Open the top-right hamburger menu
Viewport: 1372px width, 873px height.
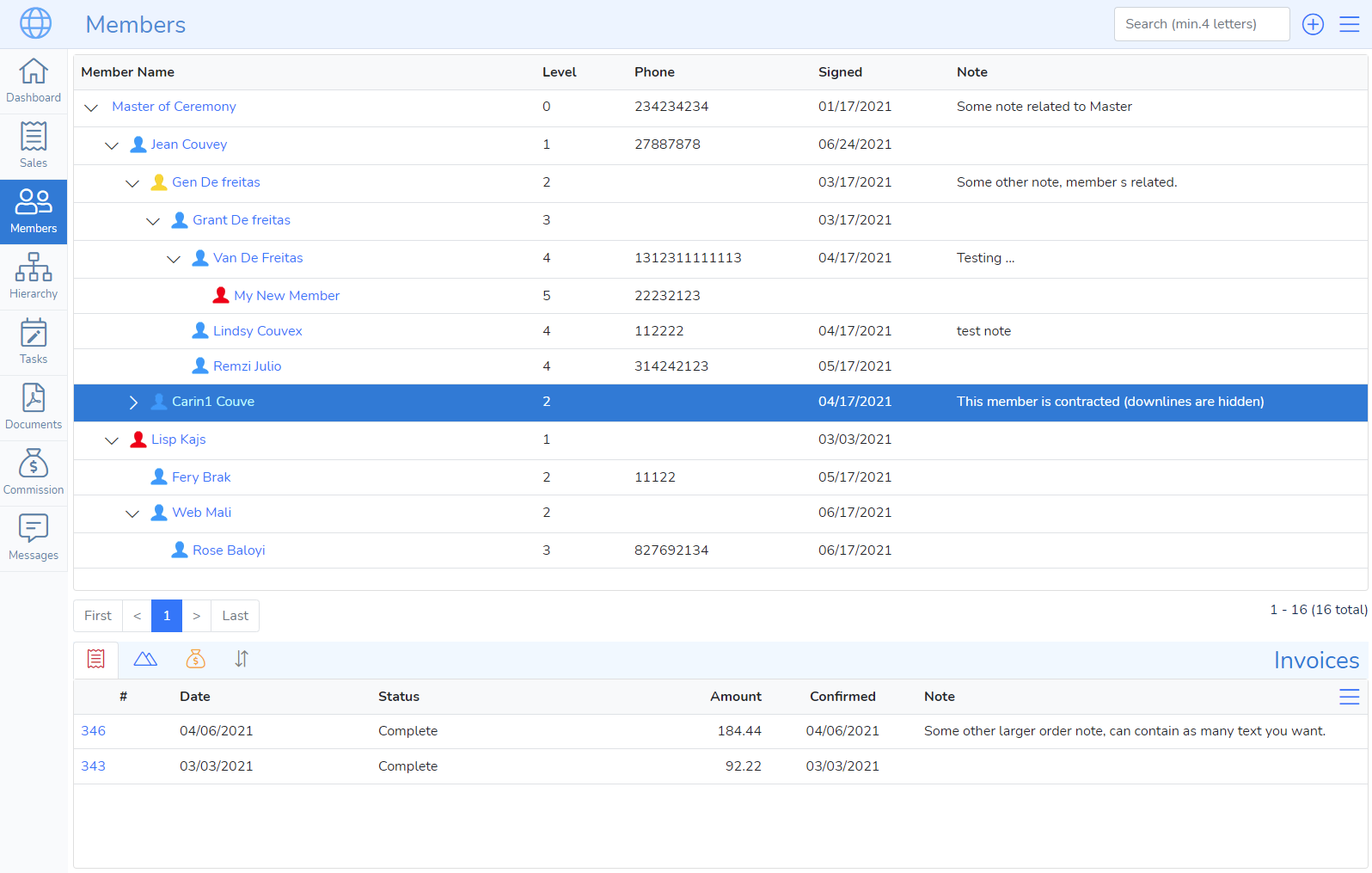point(1350,24)
